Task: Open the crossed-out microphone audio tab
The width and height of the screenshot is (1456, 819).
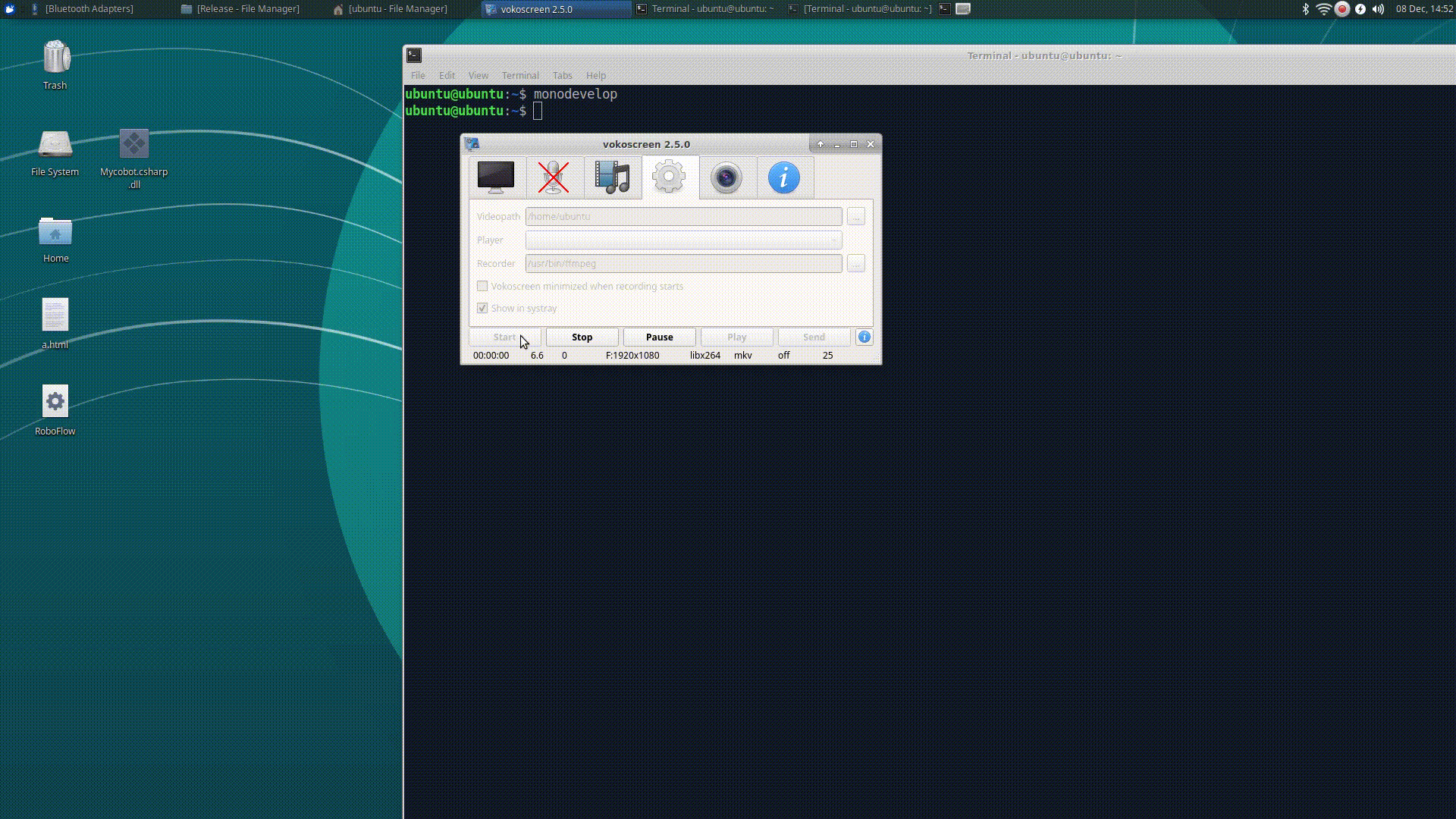Action: coord(554,177)
